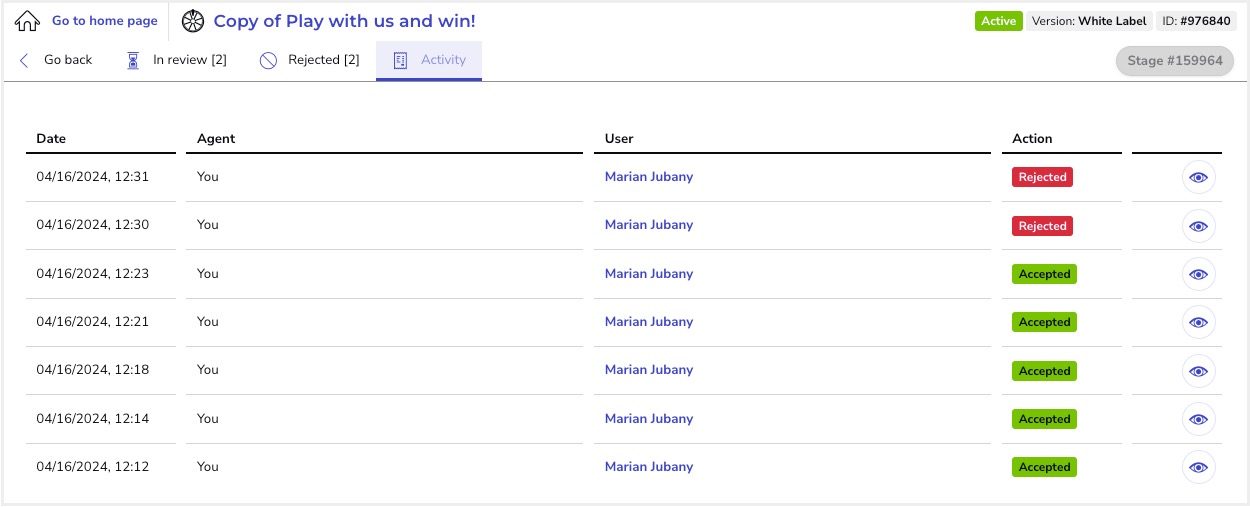This screenshot has width=1250, height=507.
Task: Click the home icon in the header
Action: [x=27, y=21]
